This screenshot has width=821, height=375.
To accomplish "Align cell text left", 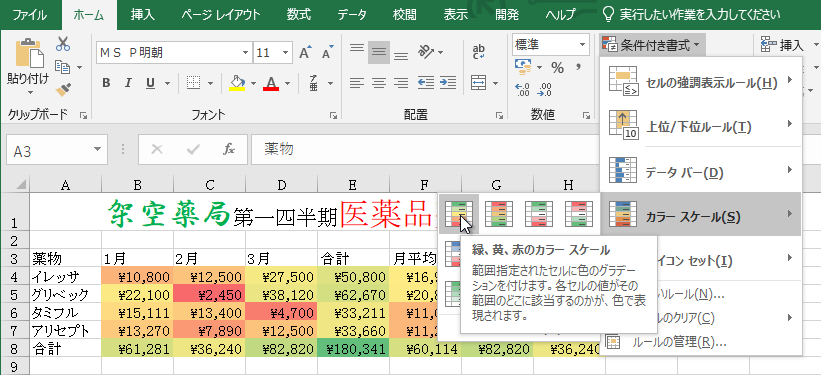I will coord(357,83).
